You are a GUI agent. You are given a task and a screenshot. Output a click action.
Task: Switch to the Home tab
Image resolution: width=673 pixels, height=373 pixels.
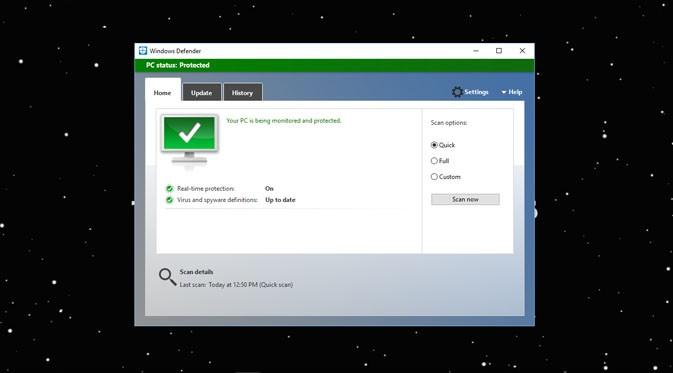163,93
